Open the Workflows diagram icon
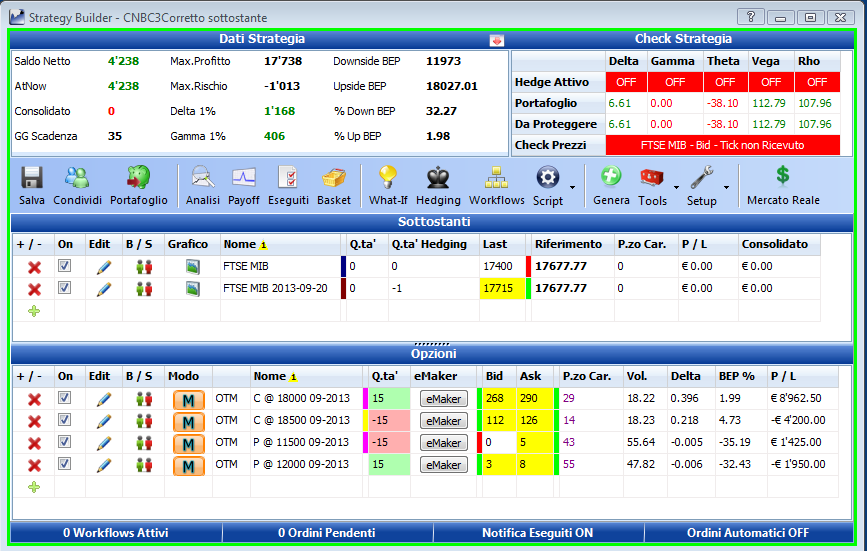Screen dimensions: 867x551 point(497,178)
